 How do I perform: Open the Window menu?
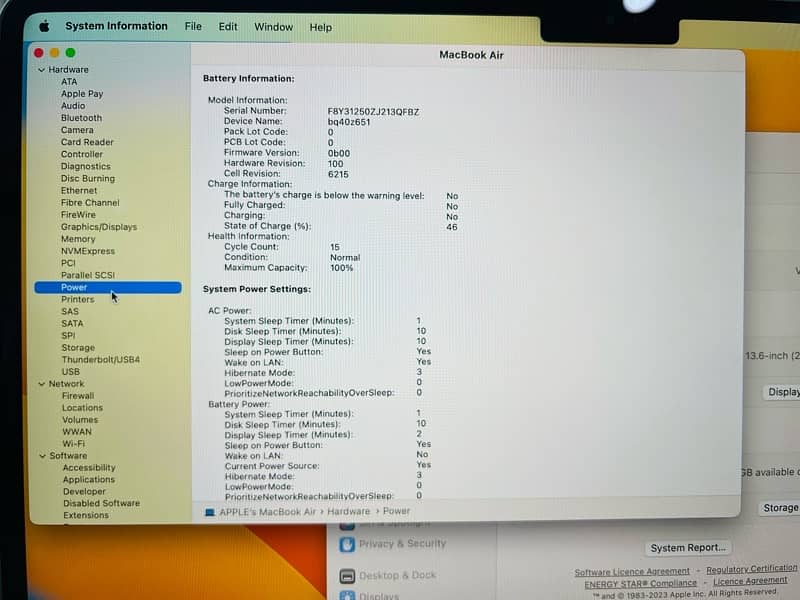coord(273,27)
